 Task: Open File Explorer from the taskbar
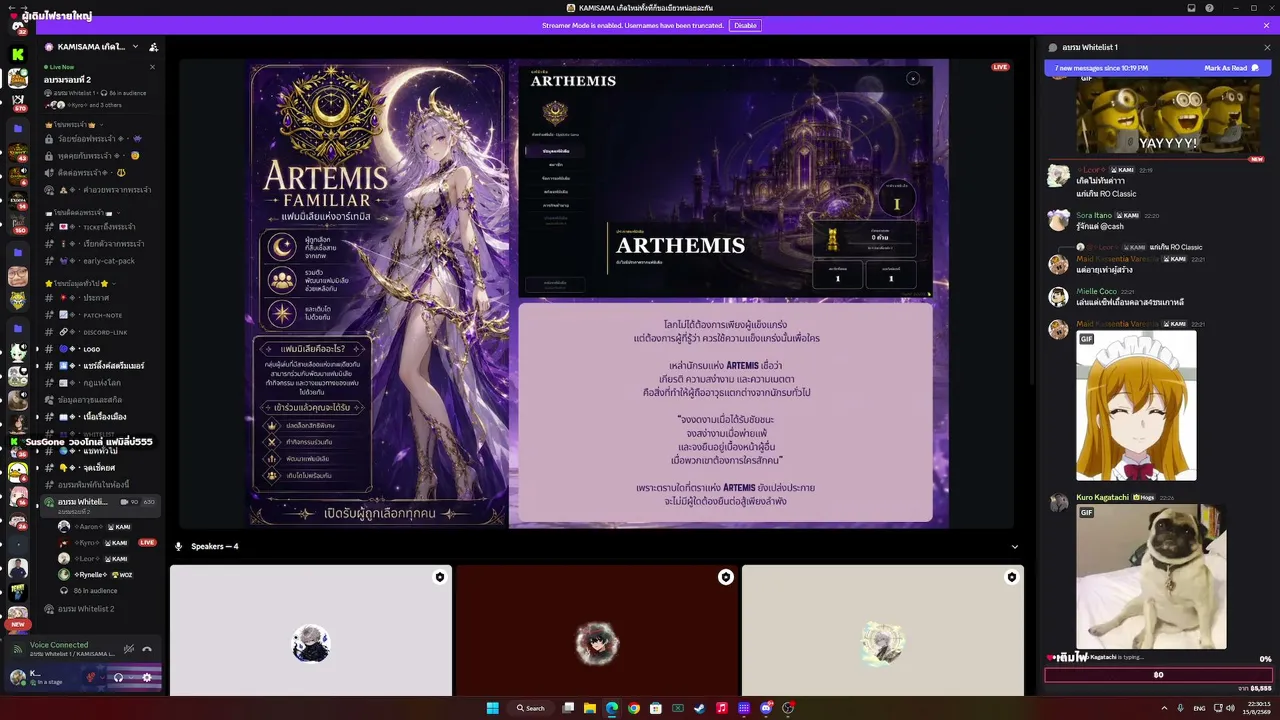tap(590, 708)
